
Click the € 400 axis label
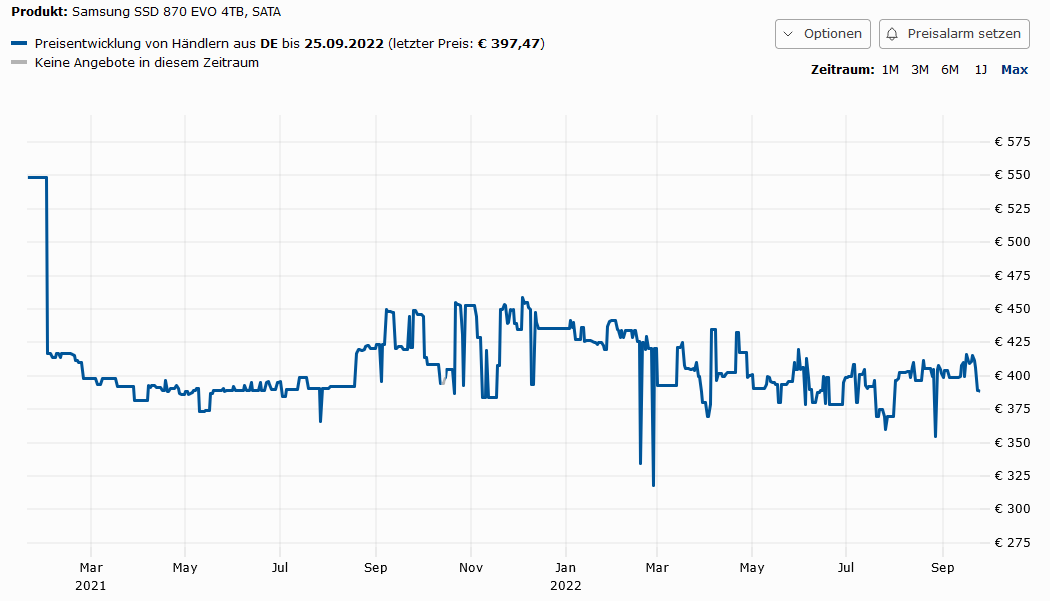(x=1012, y=375)
